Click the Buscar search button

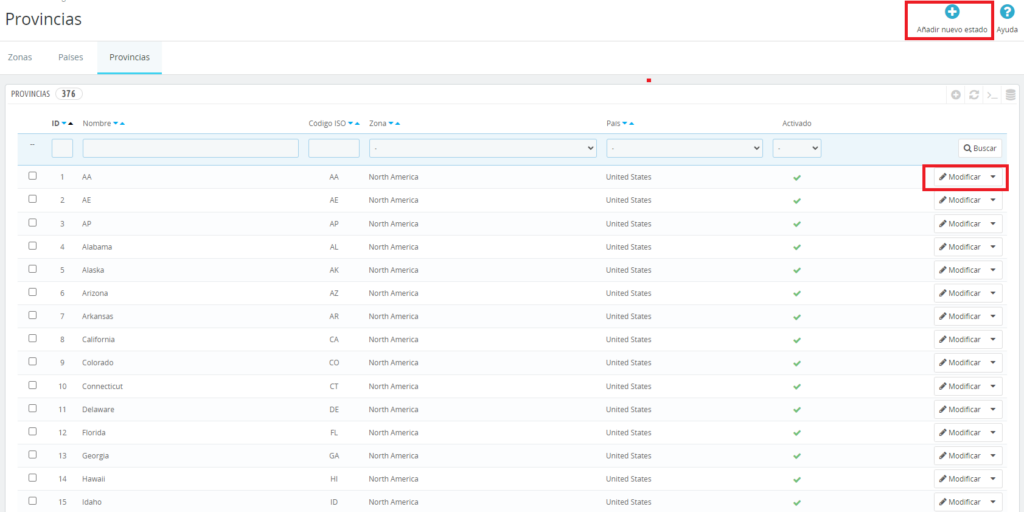point(980,148)
